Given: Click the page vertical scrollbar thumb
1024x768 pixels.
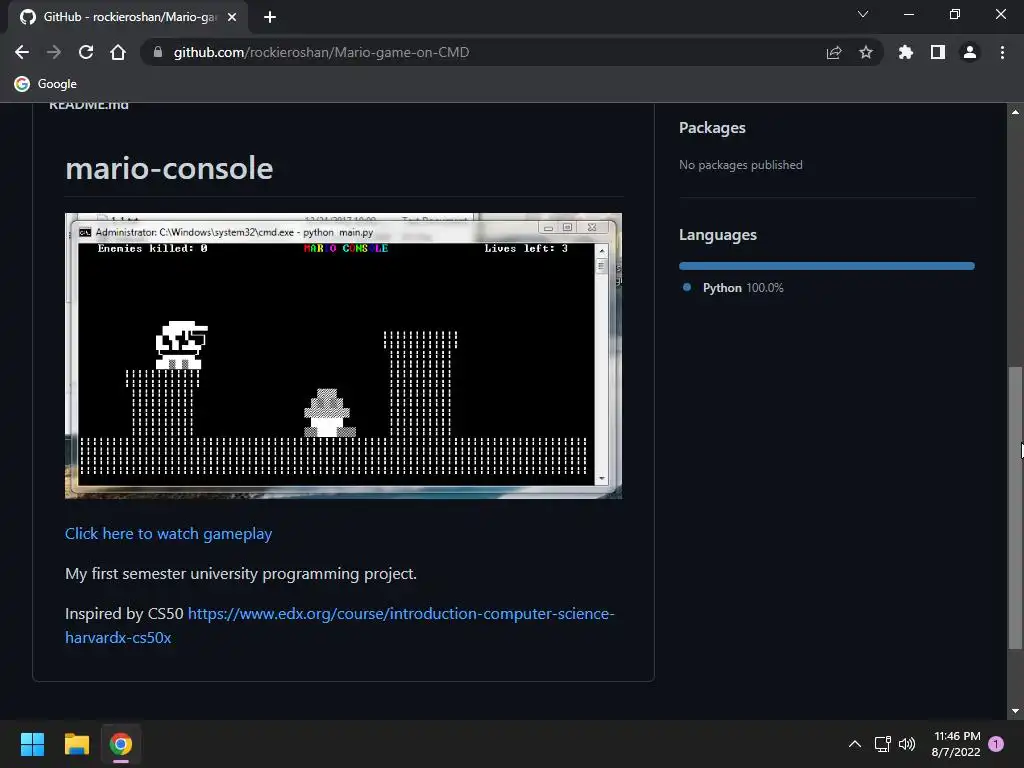Looking at the screenshot, I should pyautogui.click(x=1015, y=507).
